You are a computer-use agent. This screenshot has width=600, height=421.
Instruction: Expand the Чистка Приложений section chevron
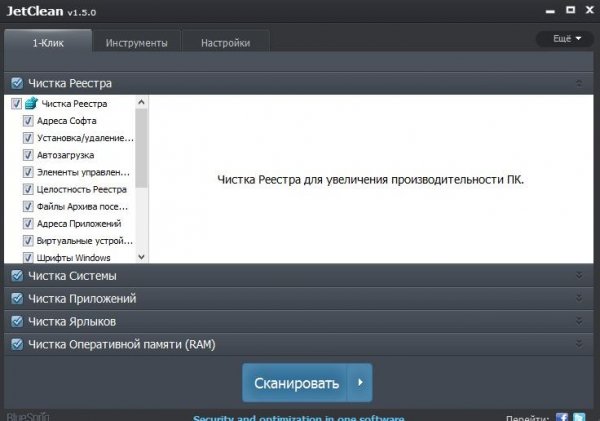[579, 299]
